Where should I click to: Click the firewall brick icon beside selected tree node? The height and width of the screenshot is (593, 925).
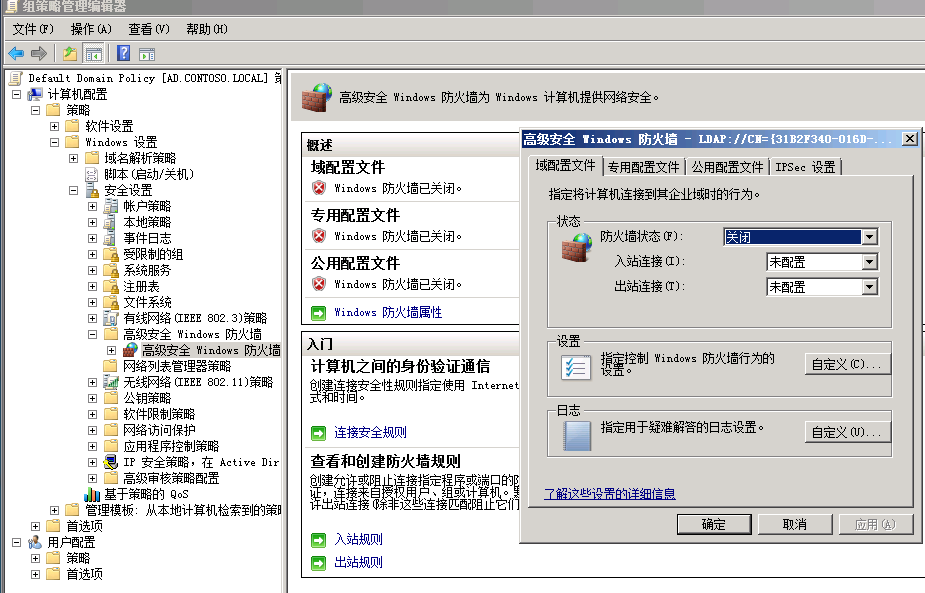130,350
